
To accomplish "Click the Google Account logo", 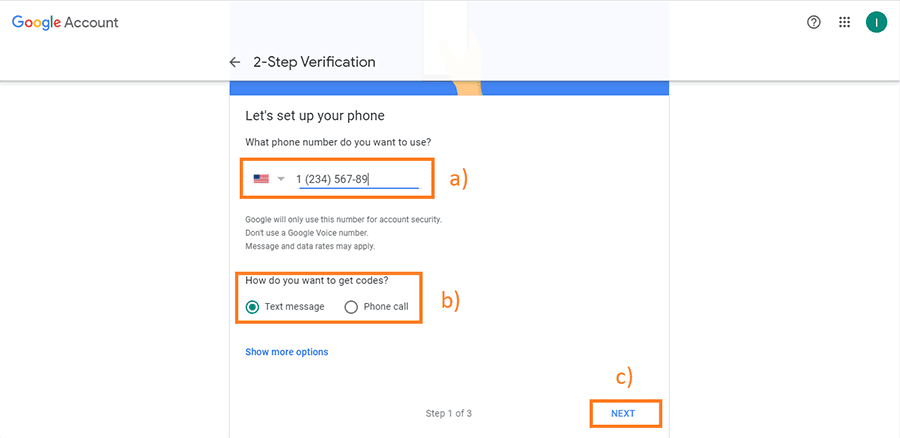I will pos(65,22).
